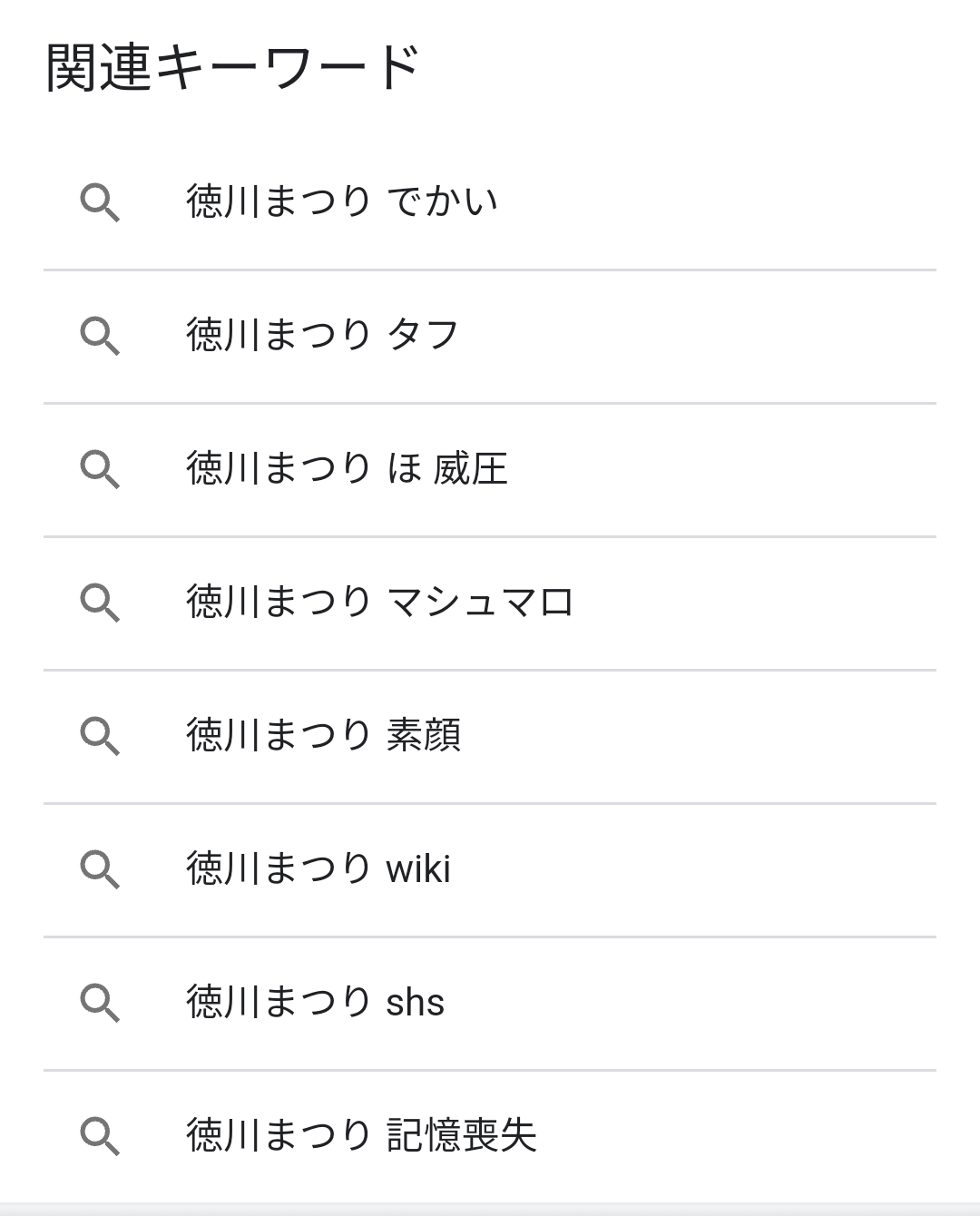Click search icon beside 徳川まつり ほ 威圧
Viewport: 980px width, 1216px height.
click(100, 469)
